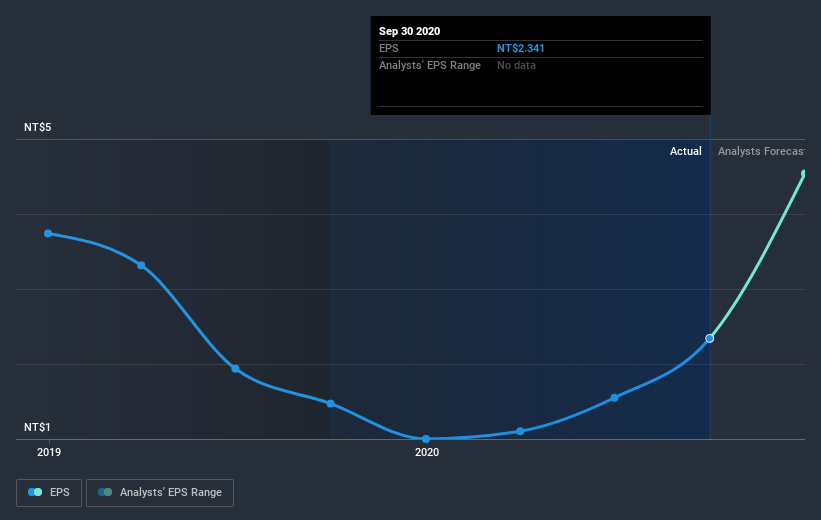Click the Actual label
Screen dimensions: 821x520
[685, 151]
